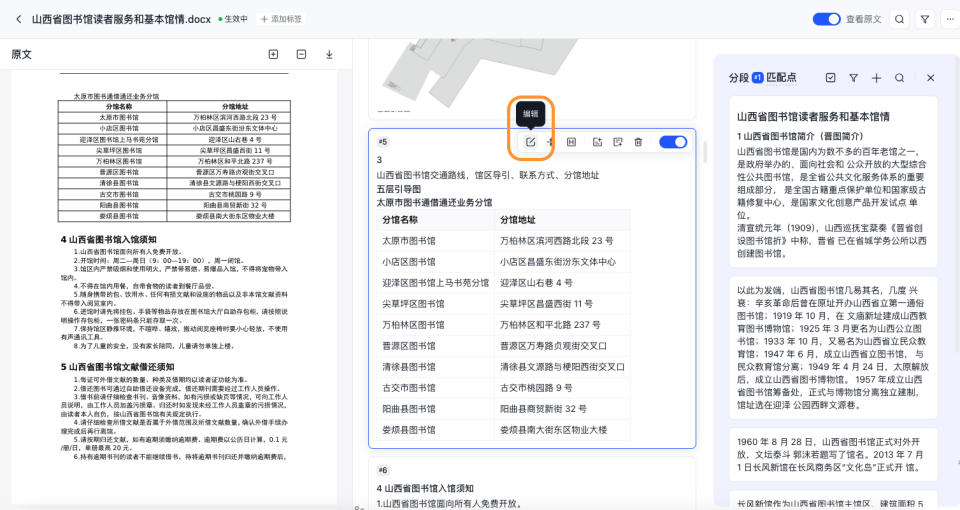
Task: Delete segment #5 with trash icon
Action: (x=638, y=142)
